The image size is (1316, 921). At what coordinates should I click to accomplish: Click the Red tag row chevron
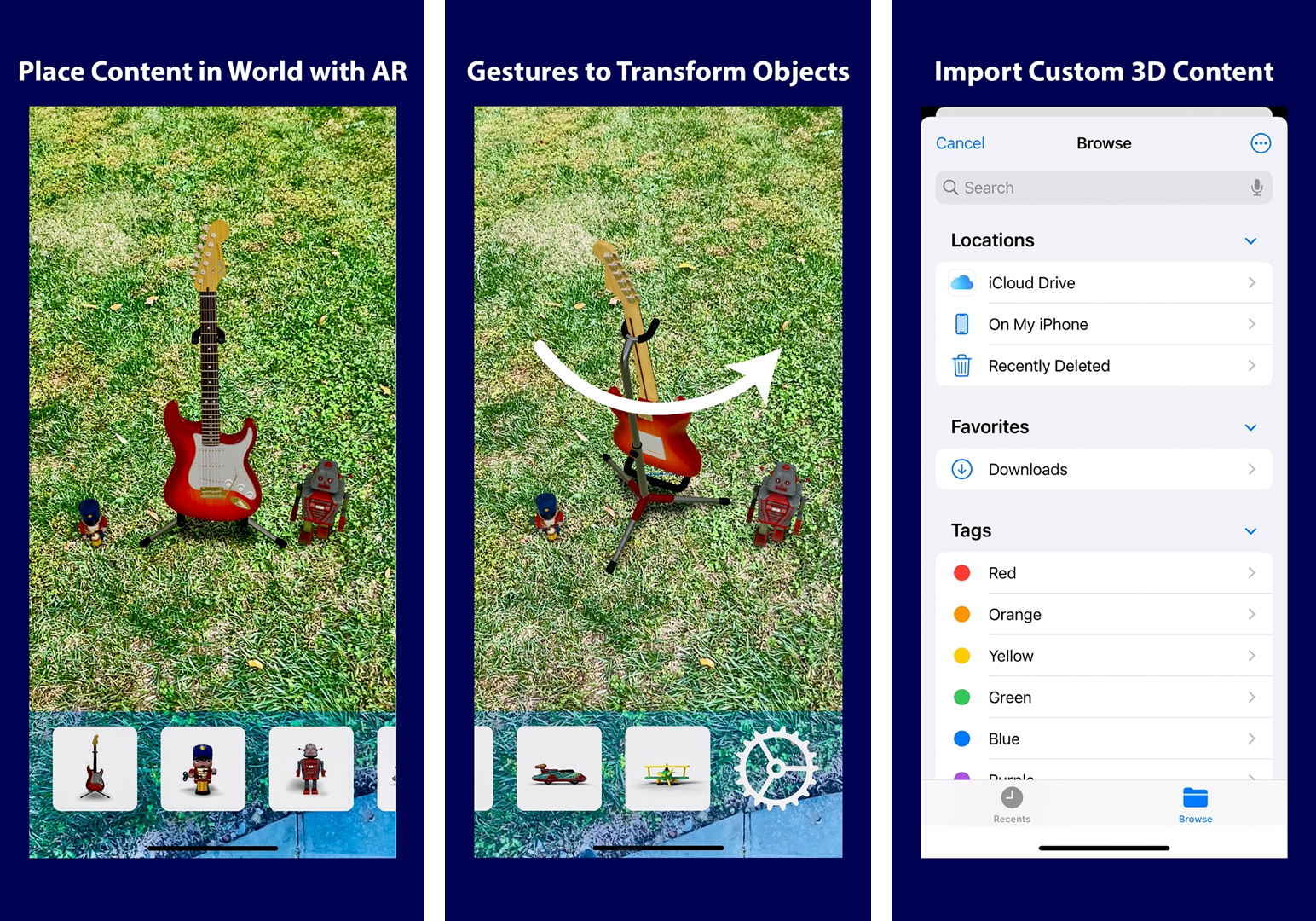(1251, 573)
